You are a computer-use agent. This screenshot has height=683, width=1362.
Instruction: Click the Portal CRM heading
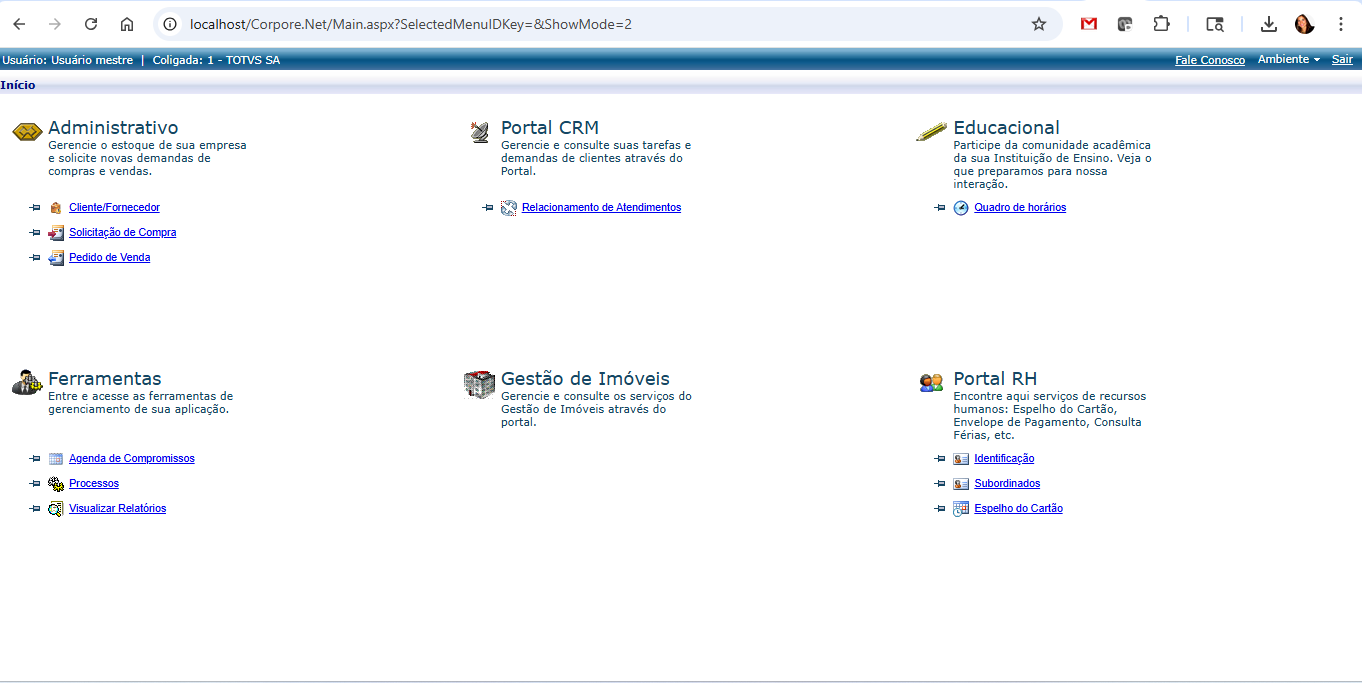click(x=550, y=127)
